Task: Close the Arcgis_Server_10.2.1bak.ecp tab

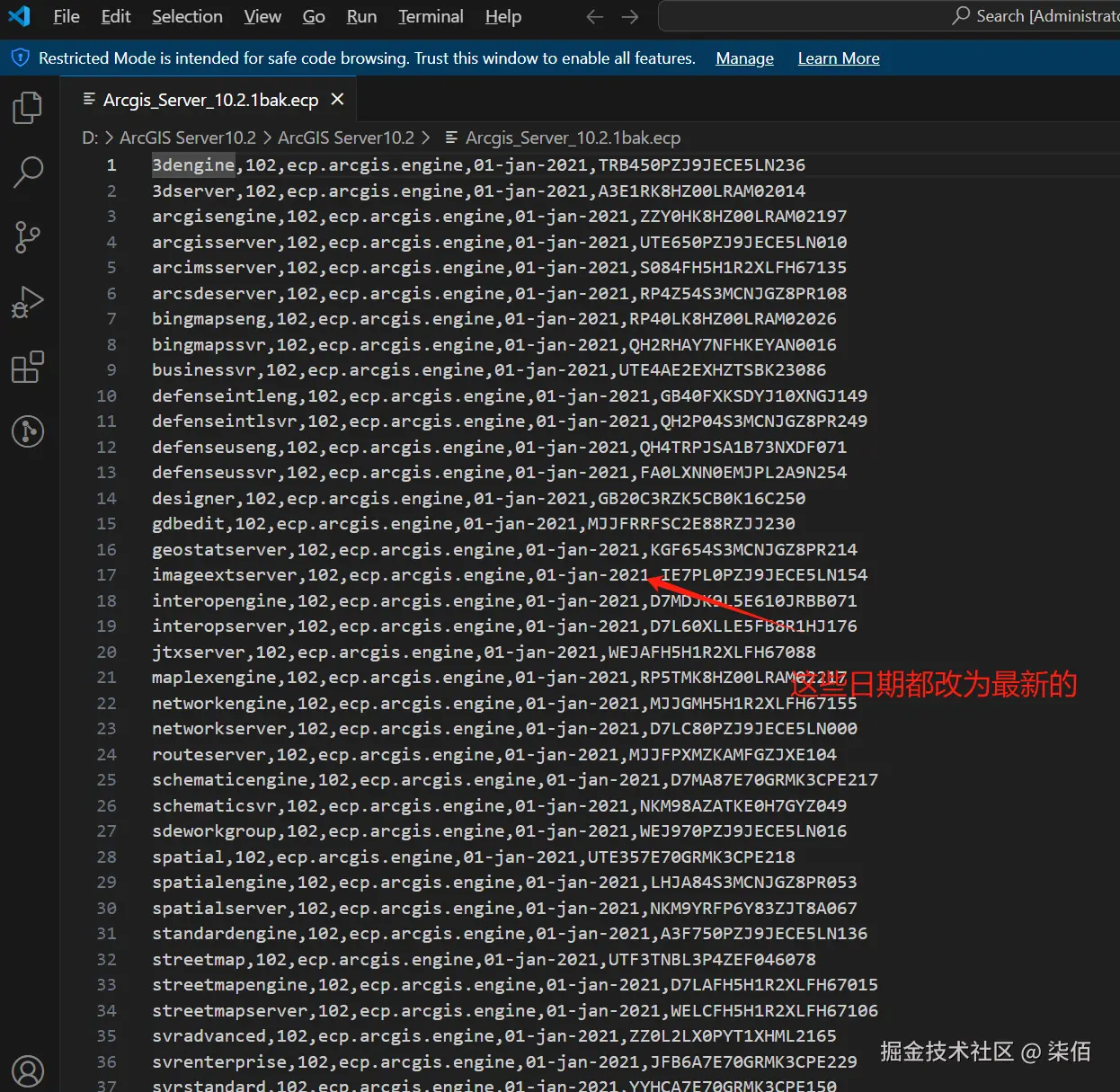Action: [337, 99]
